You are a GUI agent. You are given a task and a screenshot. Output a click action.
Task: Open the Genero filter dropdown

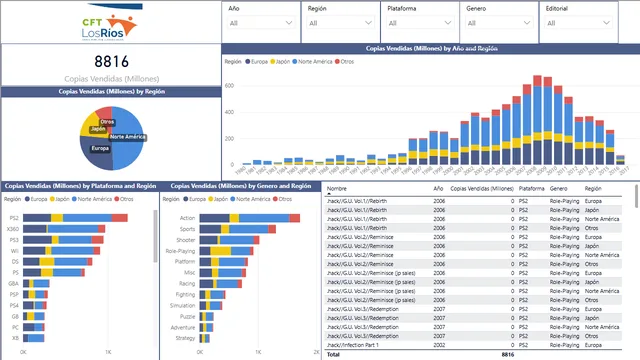(499, 23)
